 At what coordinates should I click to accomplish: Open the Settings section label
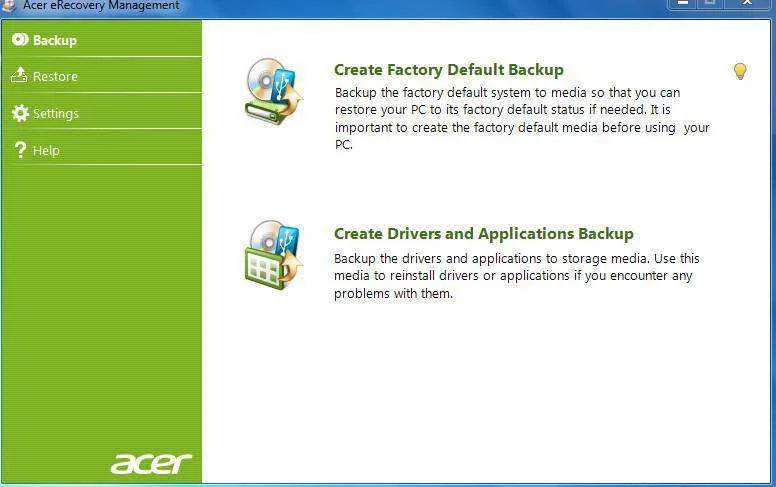(56, 113)
